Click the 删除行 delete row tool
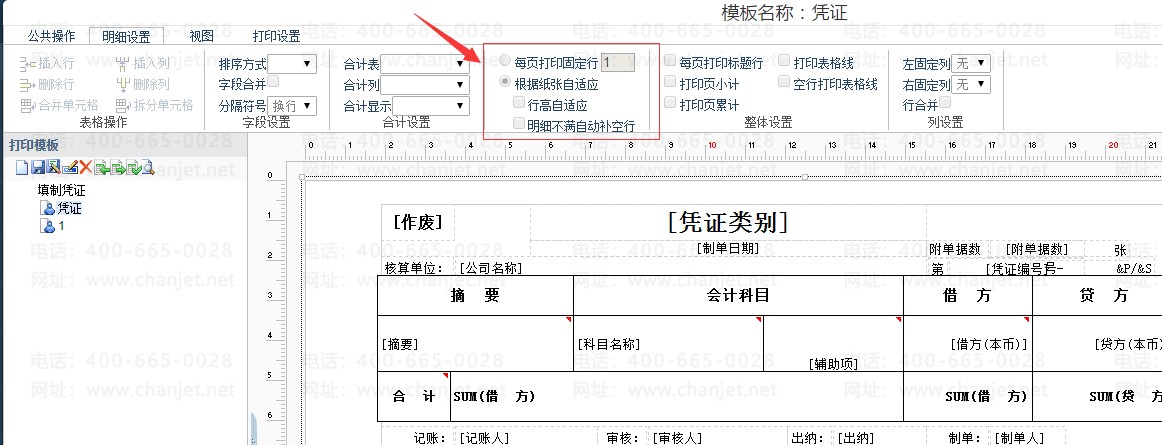Viewport: 1162px width, 445px height. (x=47, y=84)
